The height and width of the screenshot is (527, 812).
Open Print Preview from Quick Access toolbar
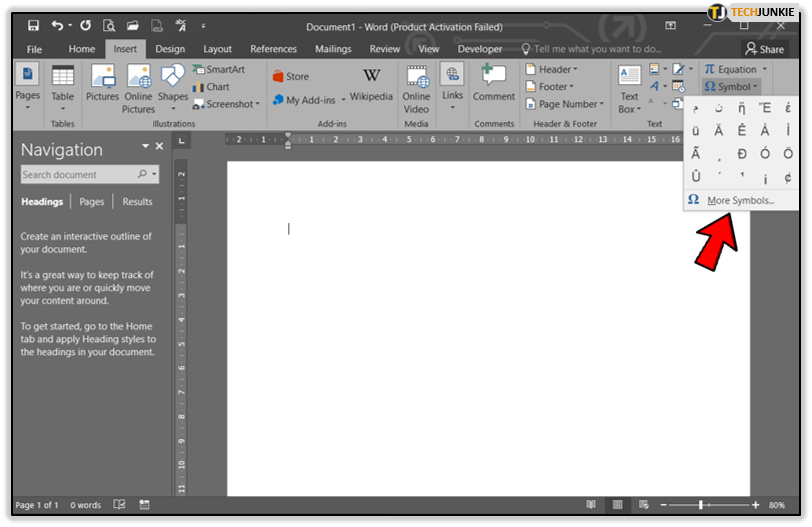pyautogui.click(x=109, y=26)
